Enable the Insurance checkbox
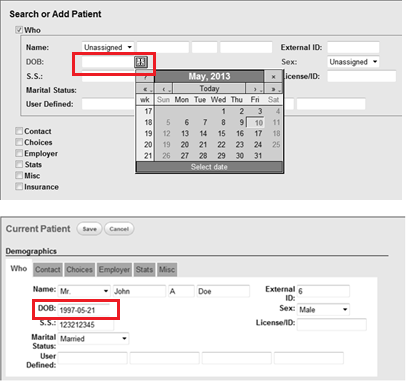Screen dimensions: 411x386 pos(19,186)
